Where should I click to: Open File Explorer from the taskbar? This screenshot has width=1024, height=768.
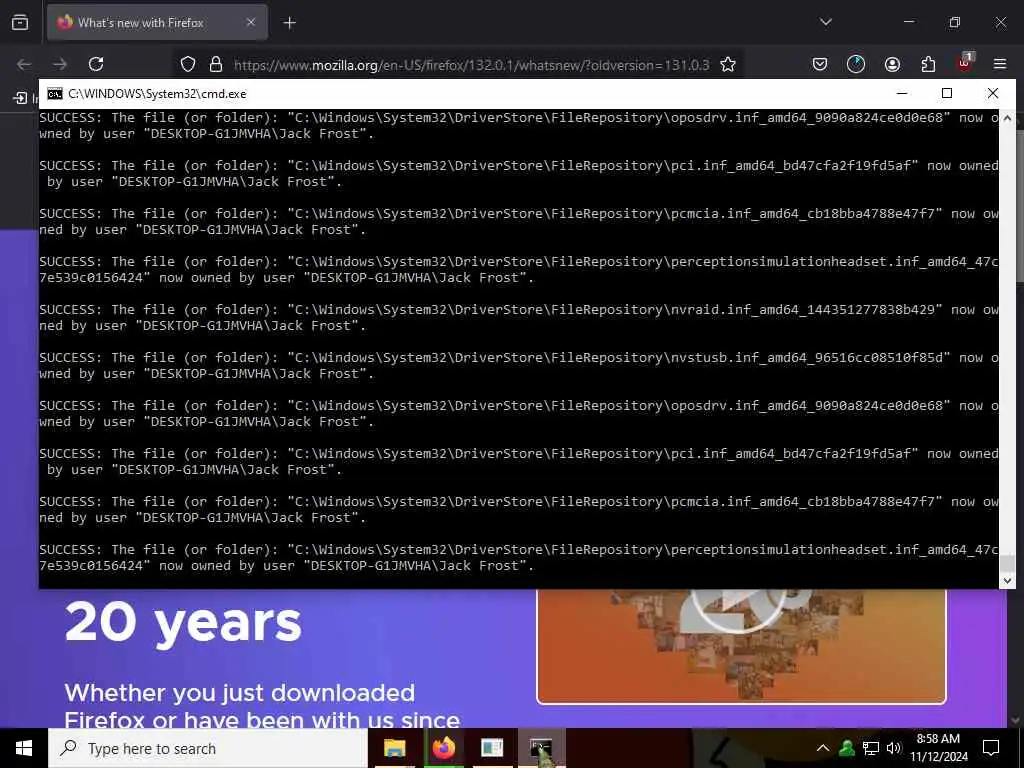coord(394,748)
